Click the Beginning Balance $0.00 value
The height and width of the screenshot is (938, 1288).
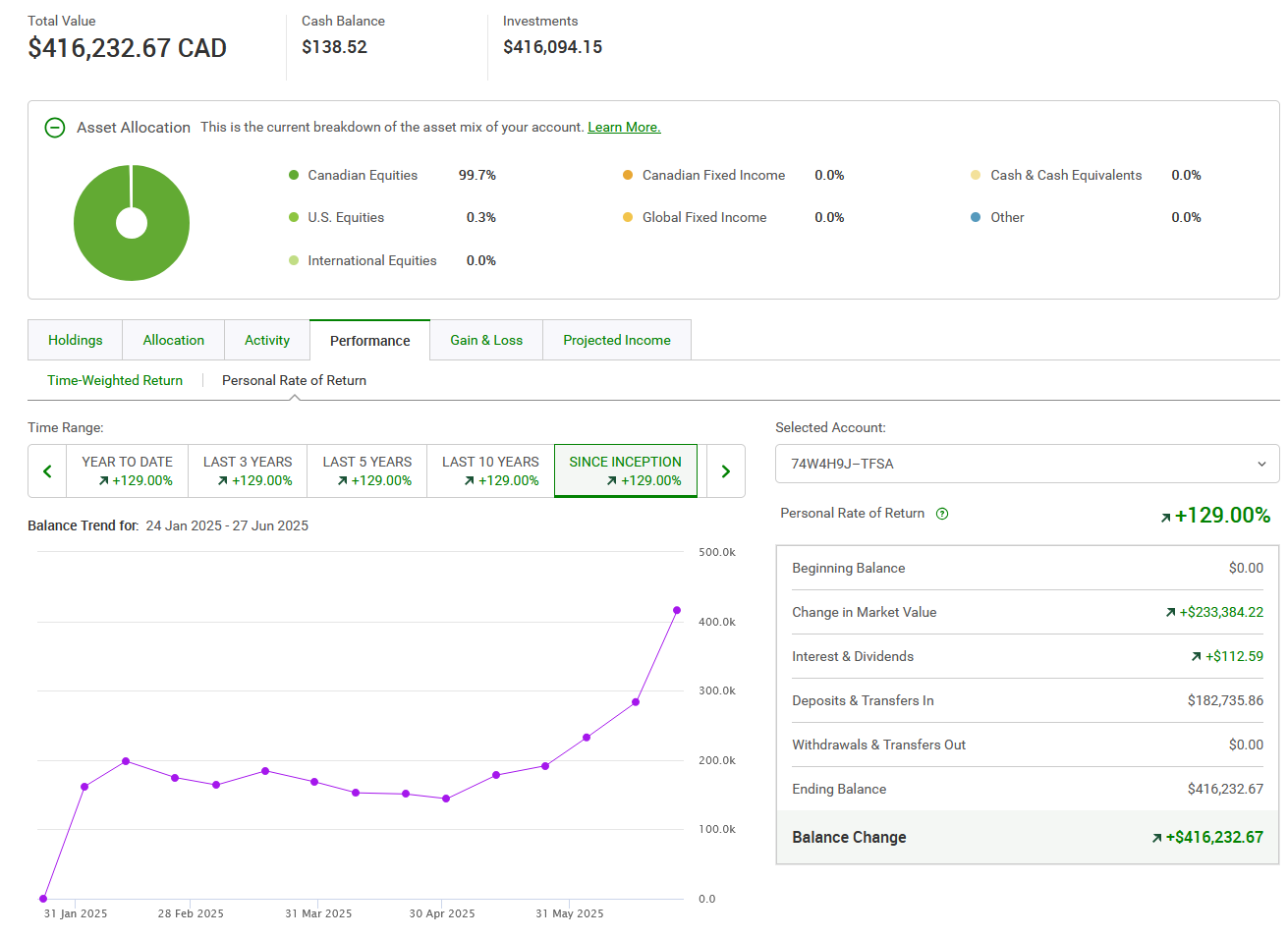1246,568
